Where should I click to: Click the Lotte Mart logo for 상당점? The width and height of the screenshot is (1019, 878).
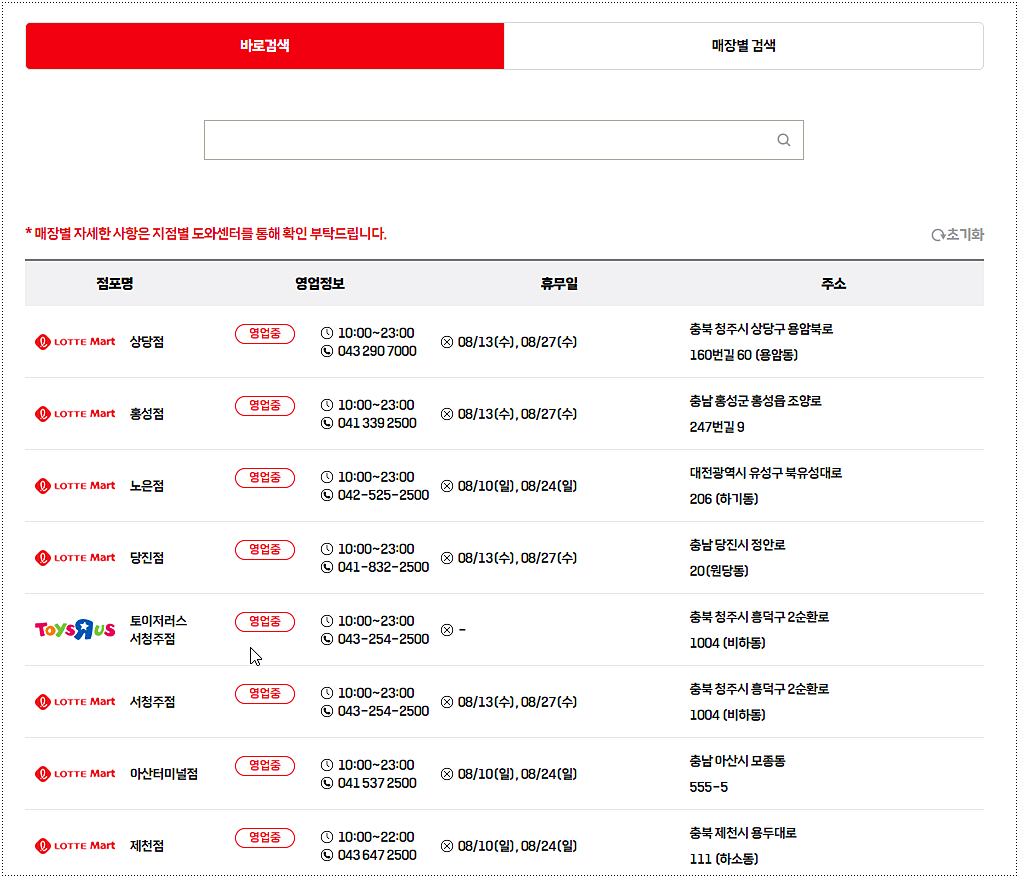(75, 342)
